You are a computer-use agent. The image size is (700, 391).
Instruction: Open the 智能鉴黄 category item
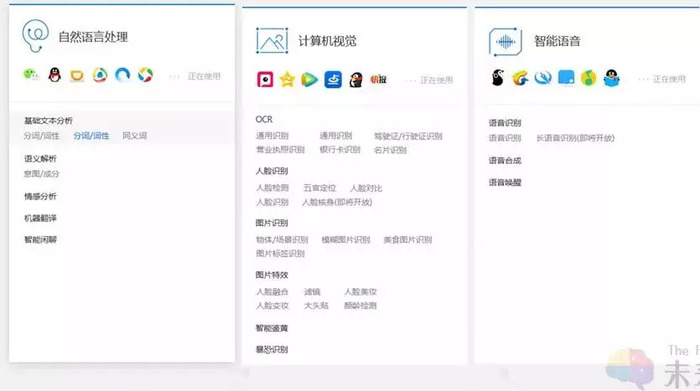pyautogui.click(x=271, y=329)
